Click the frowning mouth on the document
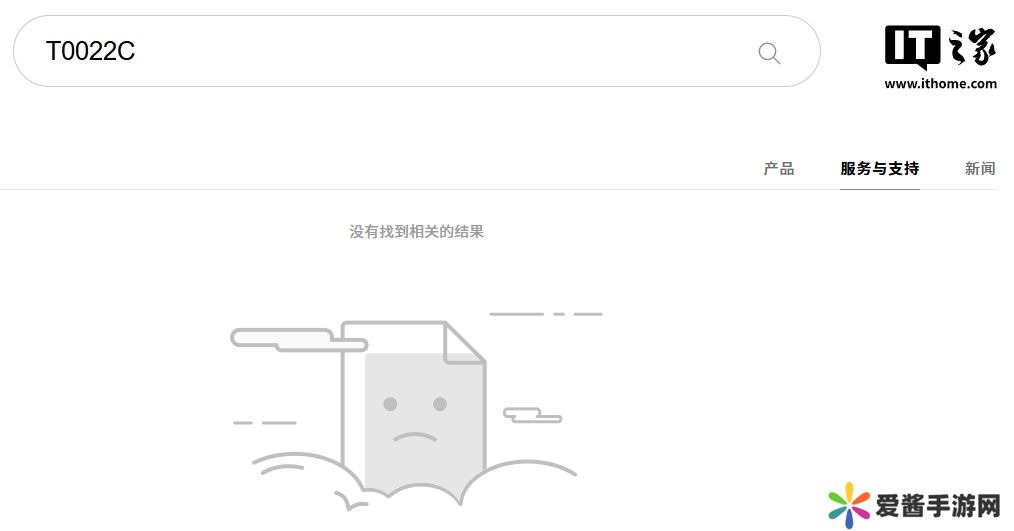The height and width of the screenshot is (531, 1014). (415, 437)
